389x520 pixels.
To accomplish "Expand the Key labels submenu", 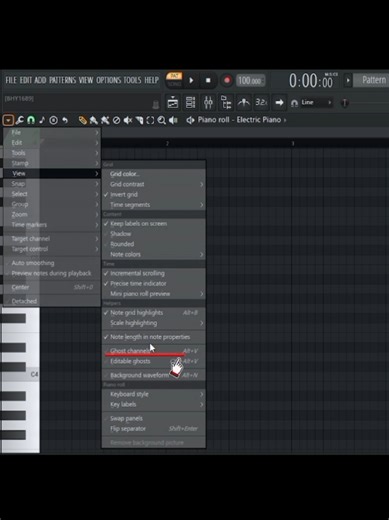I will (x=154, y=404).
